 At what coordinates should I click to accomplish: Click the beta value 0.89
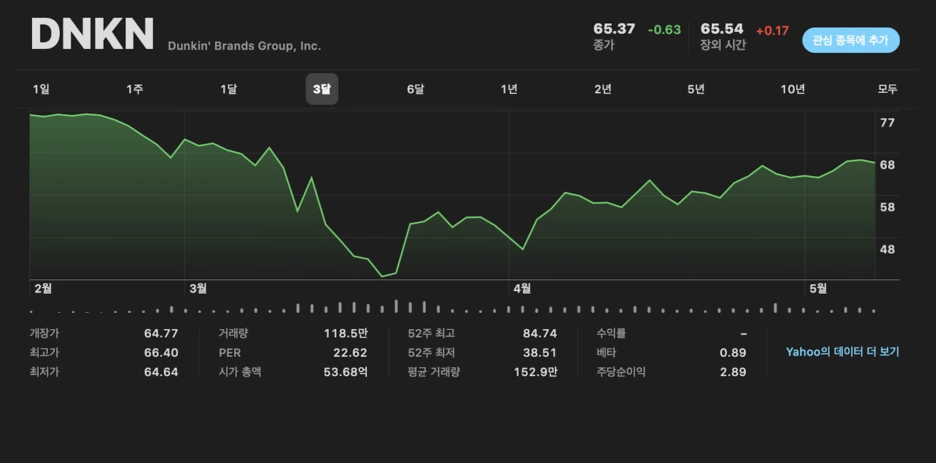(x=732, y=353)
